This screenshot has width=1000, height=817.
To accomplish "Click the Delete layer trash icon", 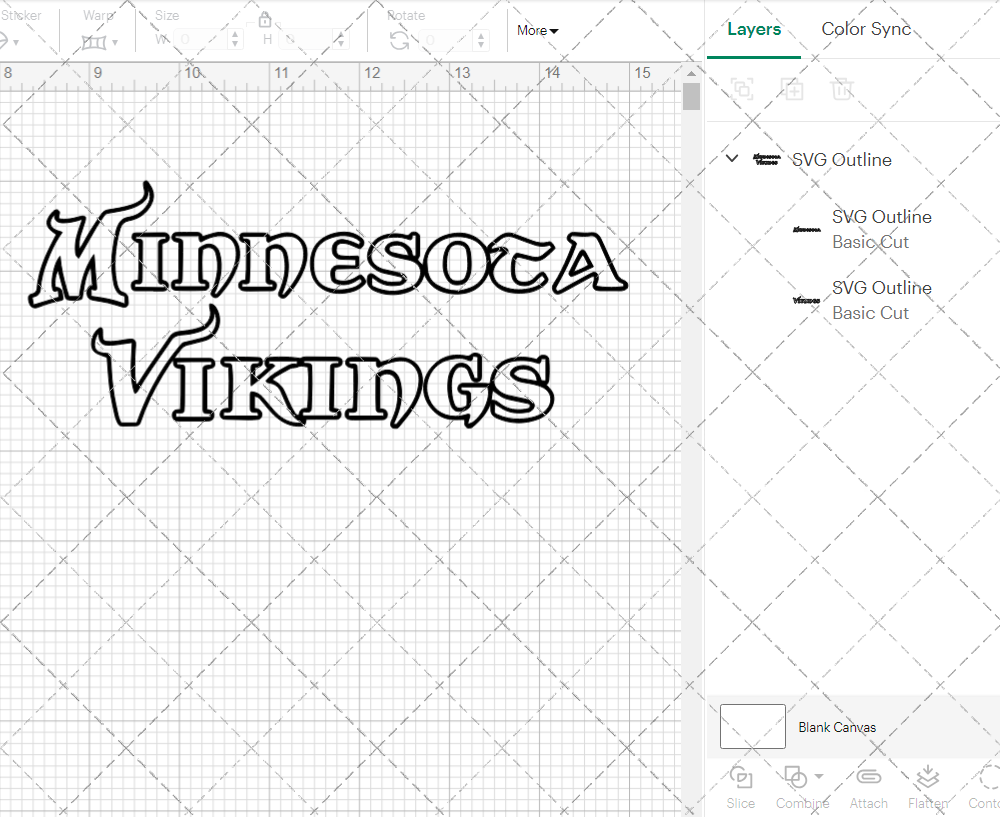I will pos(842,89).
